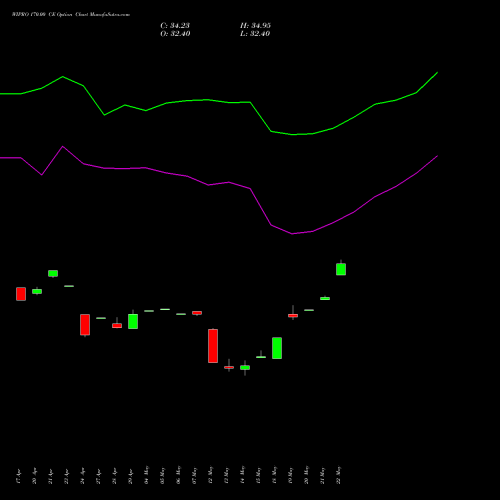
Task: Select the 24 Apr red candle
Action: click(85, 324)
